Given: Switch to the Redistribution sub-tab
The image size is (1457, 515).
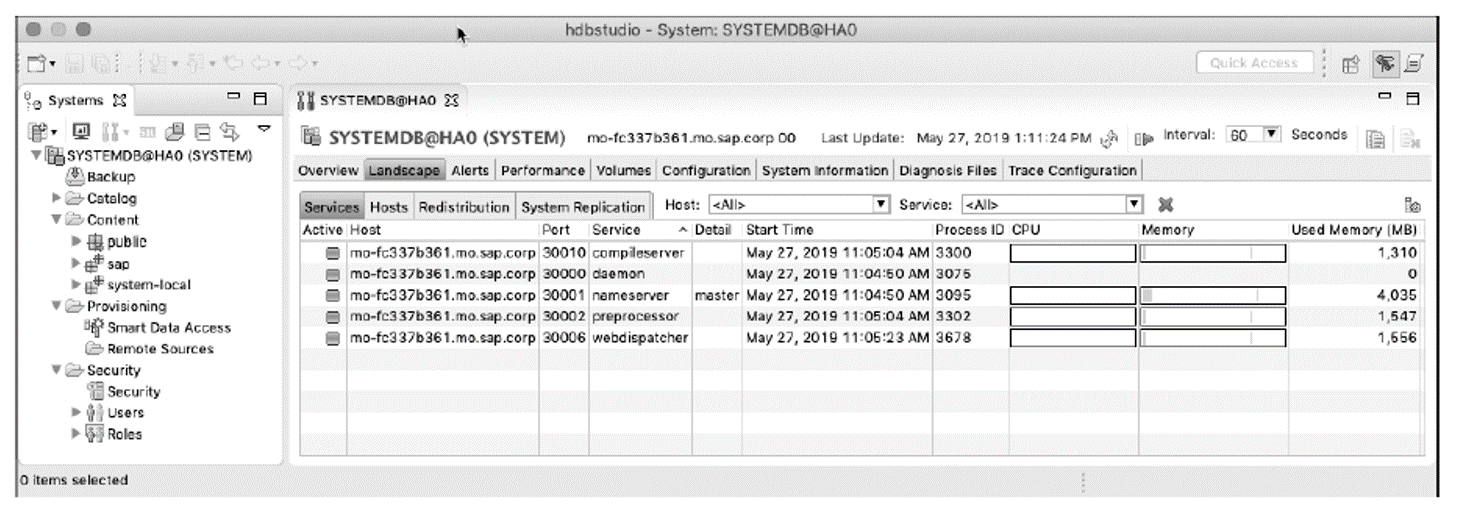Looking at the screenshot, I should (465, 207).
